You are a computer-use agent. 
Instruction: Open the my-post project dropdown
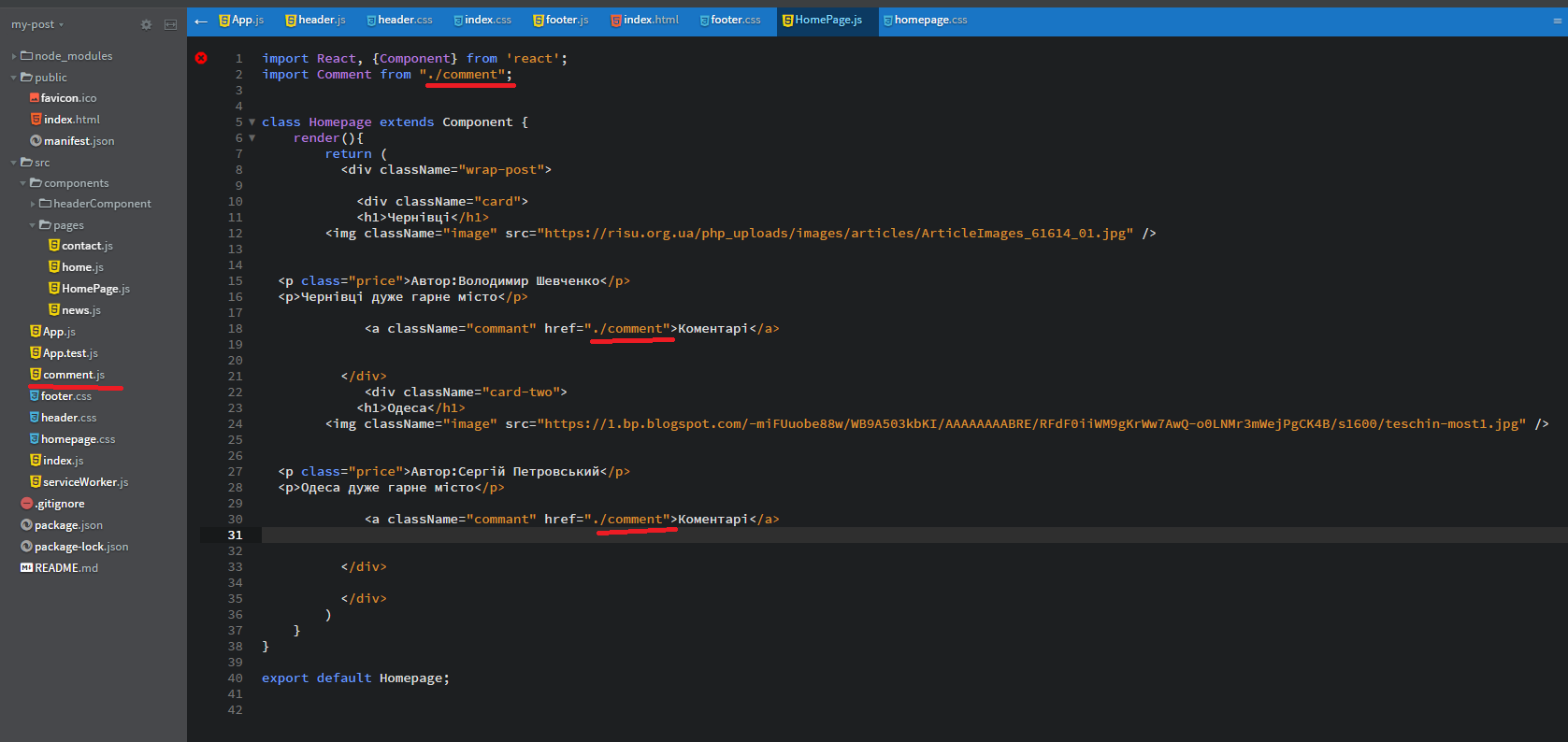tap(37, 24)
